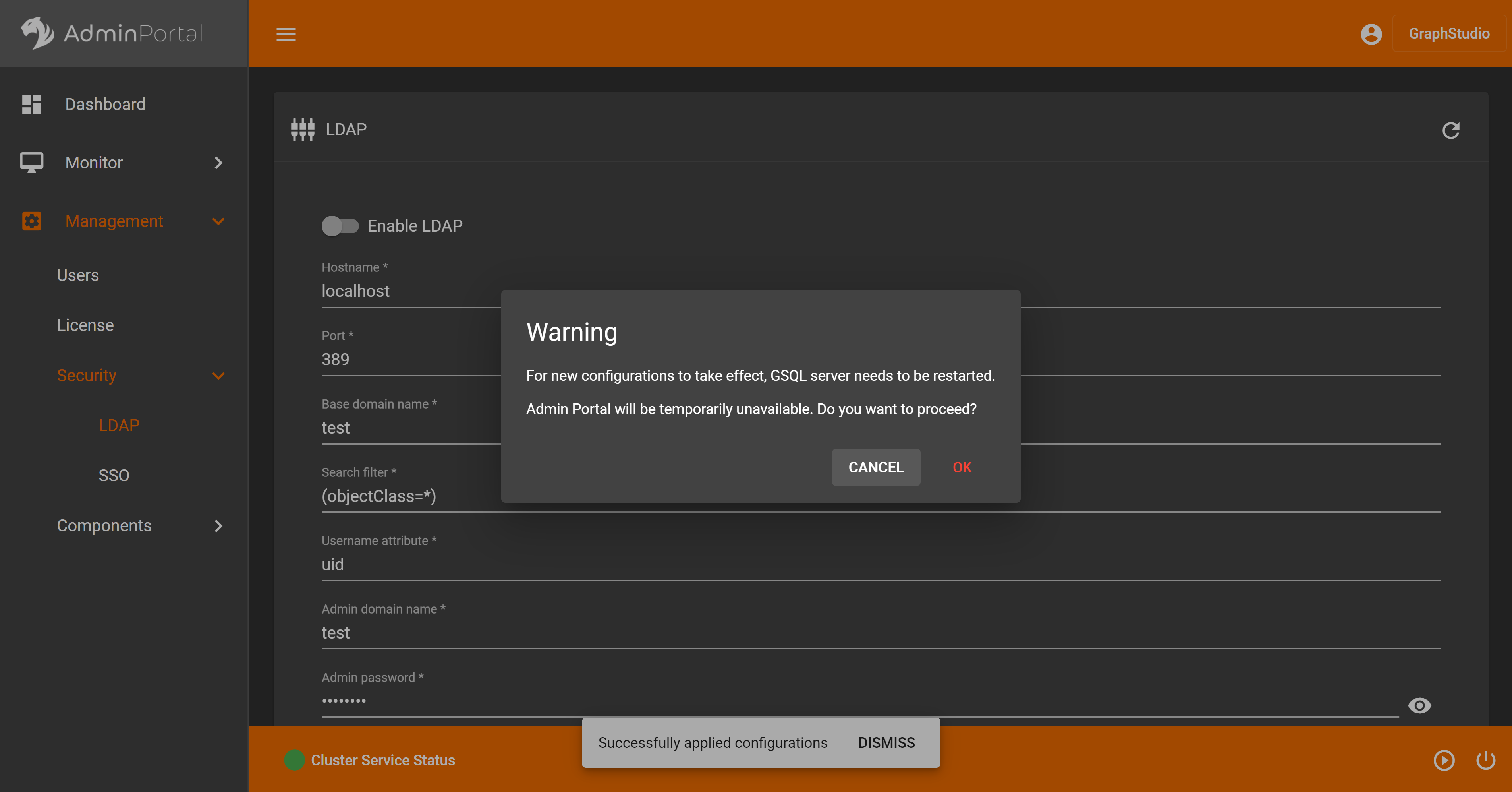Expand the Components submenu chevron

218,525
